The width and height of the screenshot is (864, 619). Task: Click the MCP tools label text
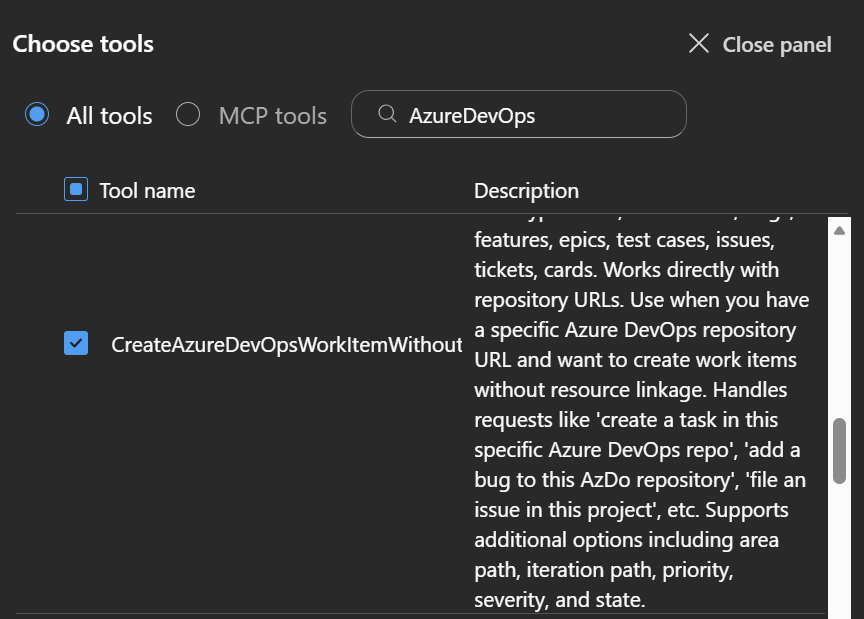point(273,116)
